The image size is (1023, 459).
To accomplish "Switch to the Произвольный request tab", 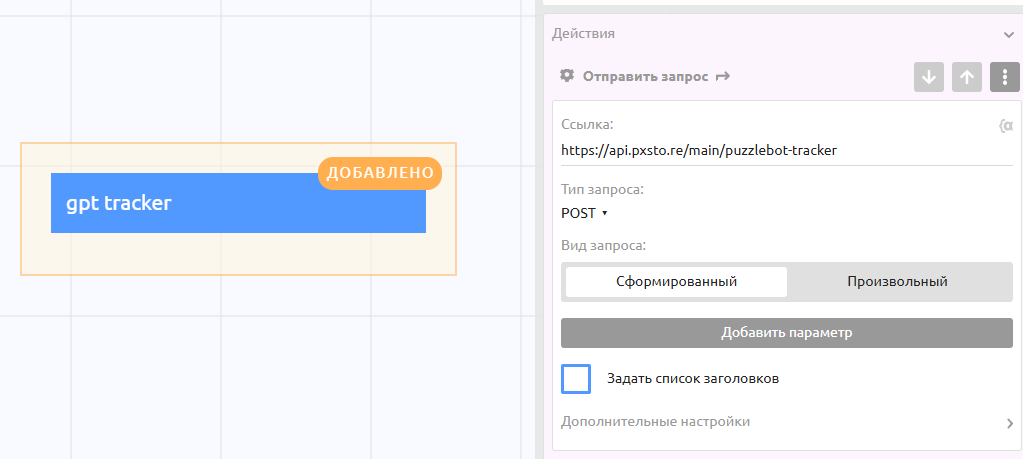I will (897, 282).
